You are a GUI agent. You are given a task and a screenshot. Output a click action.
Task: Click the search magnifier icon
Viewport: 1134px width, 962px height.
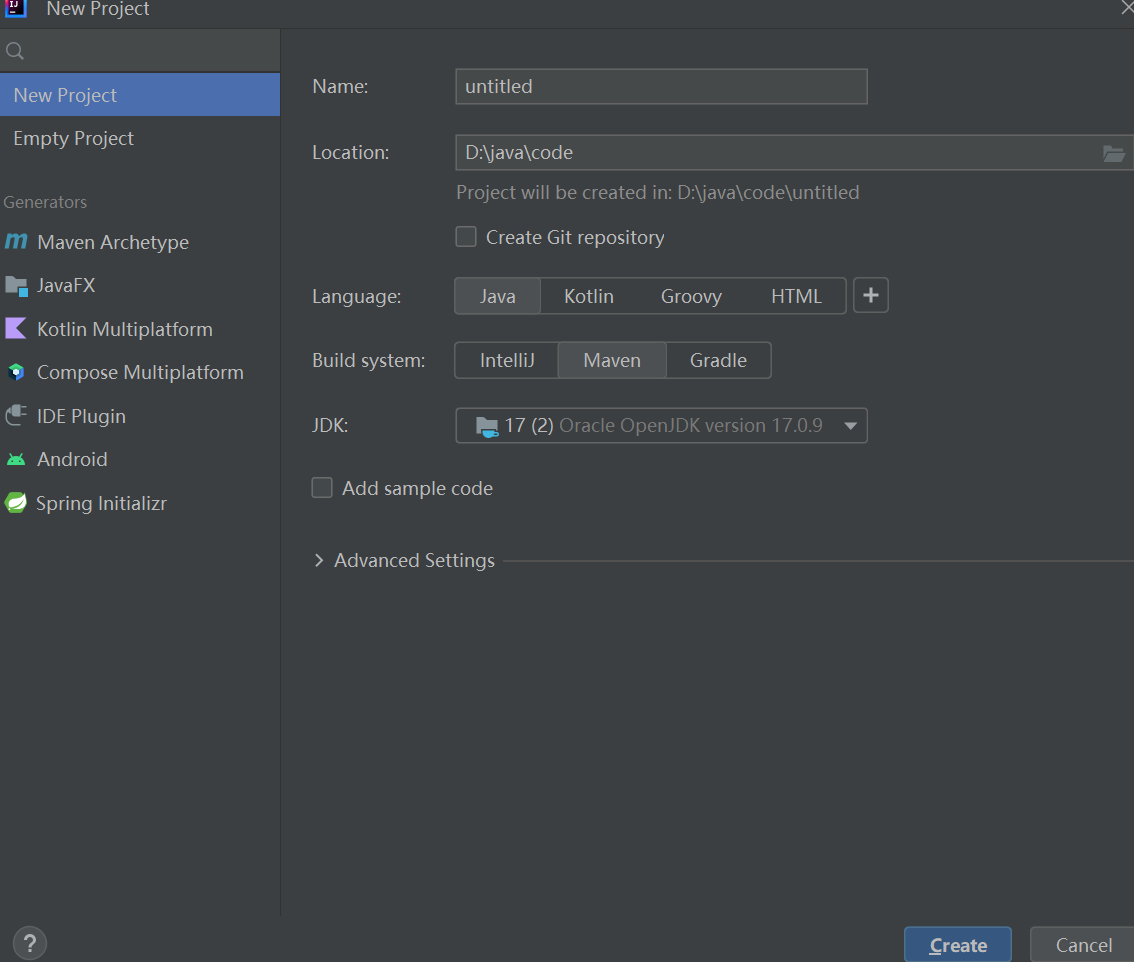click(14, 51)
